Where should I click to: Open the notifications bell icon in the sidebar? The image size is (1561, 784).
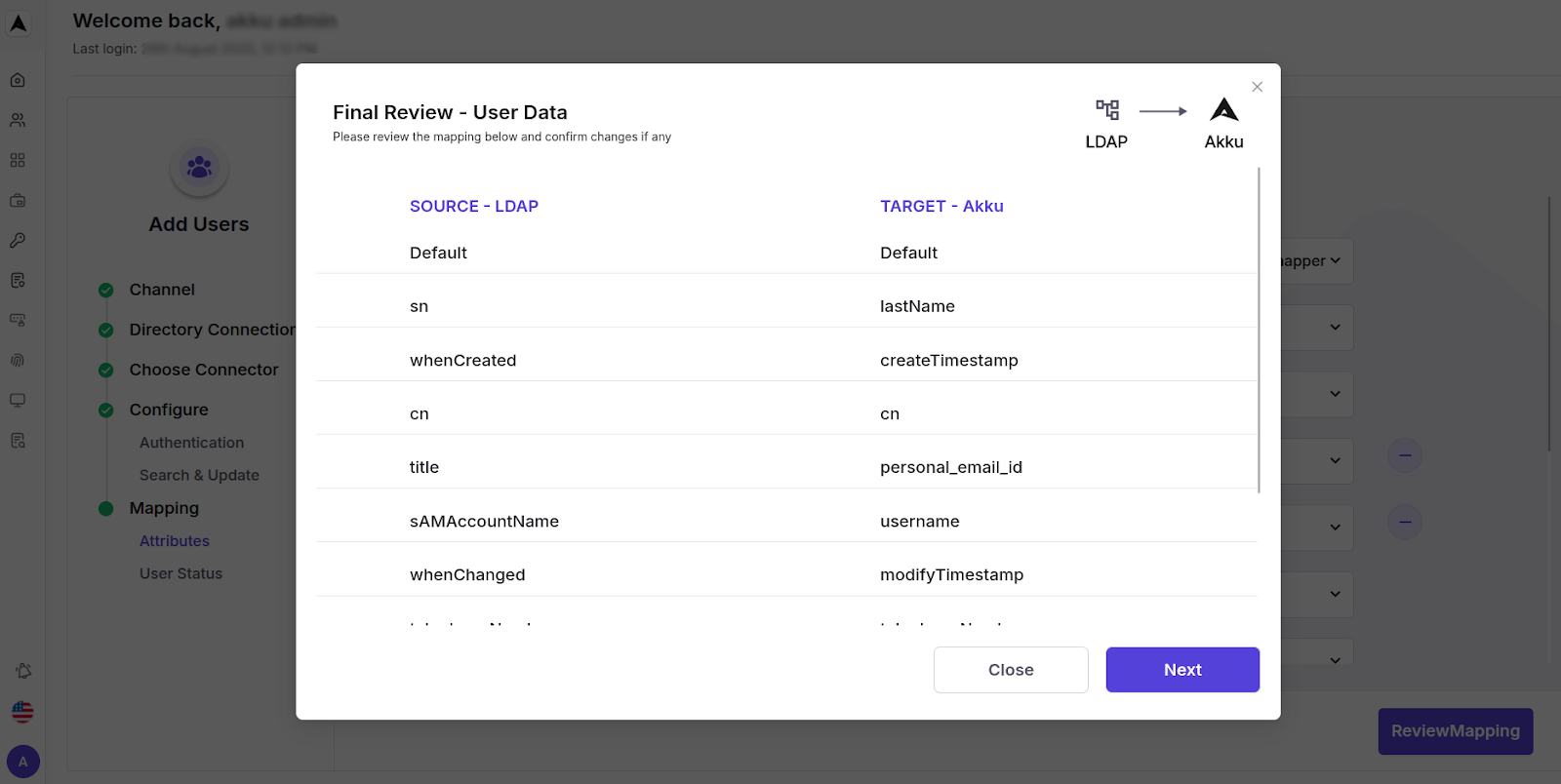23,671
